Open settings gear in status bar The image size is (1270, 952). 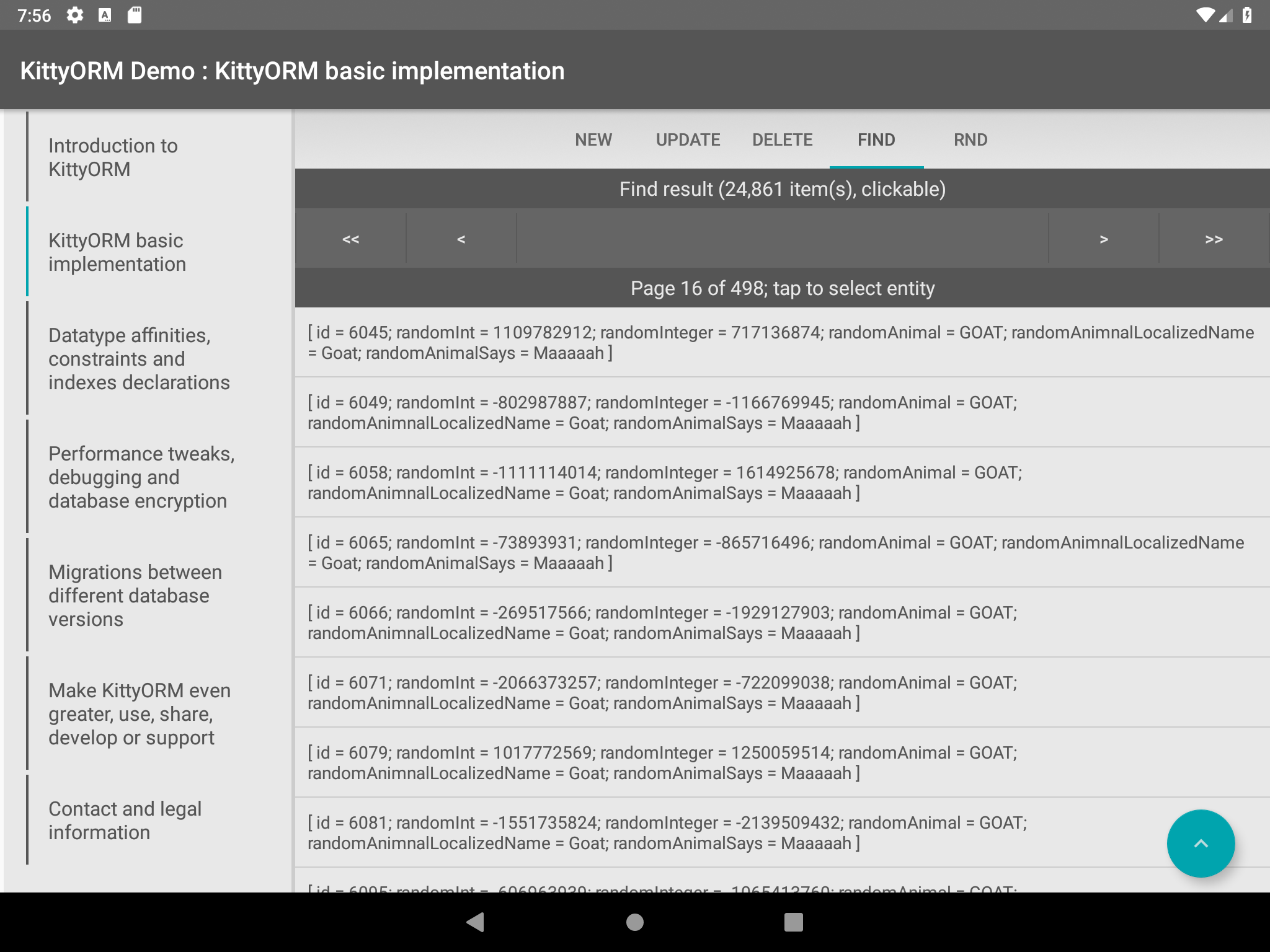coord(75,15)
